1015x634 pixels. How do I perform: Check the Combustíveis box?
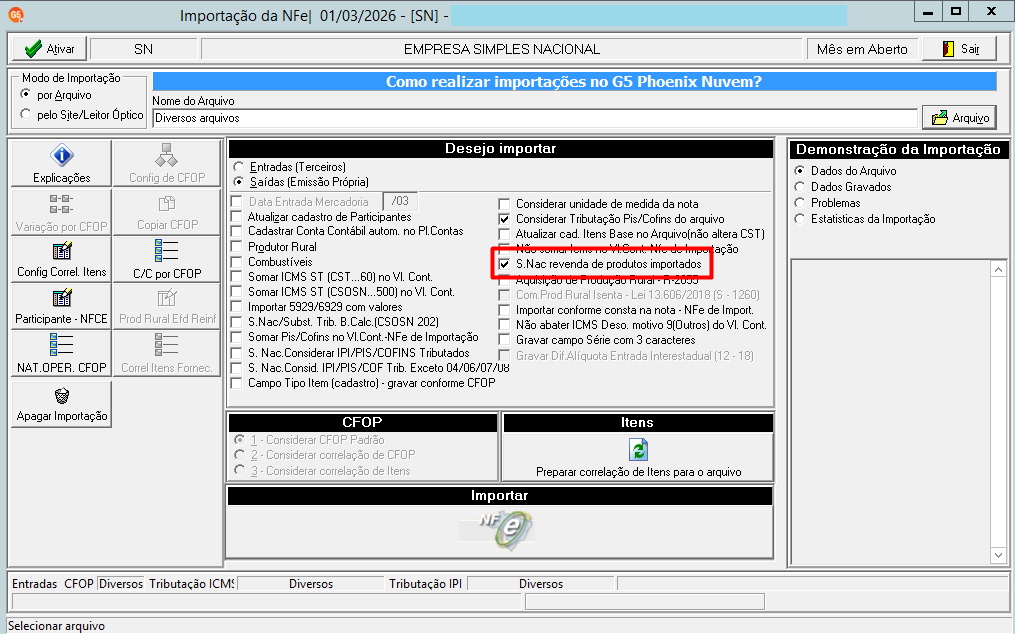coord(237,262)
